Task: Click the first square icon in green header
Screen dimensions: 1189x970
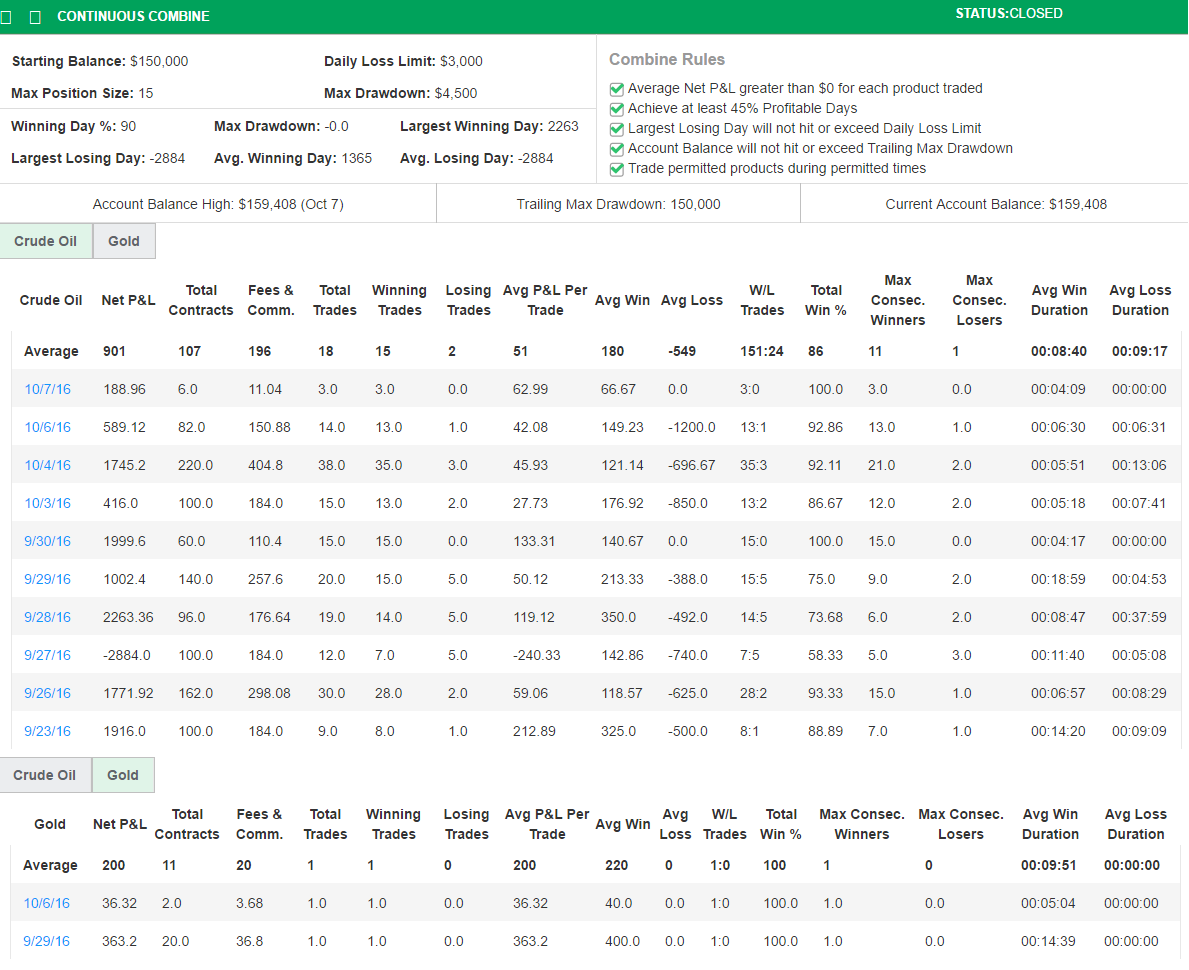Action: (x=11, y=17)
